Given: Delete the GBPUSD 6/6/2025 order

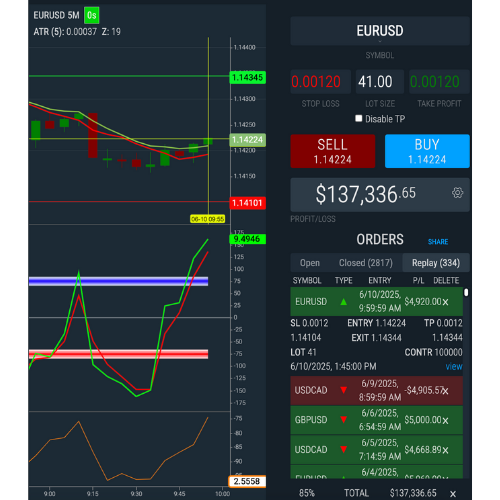Looking at the screenshot, I should [445, 420].
